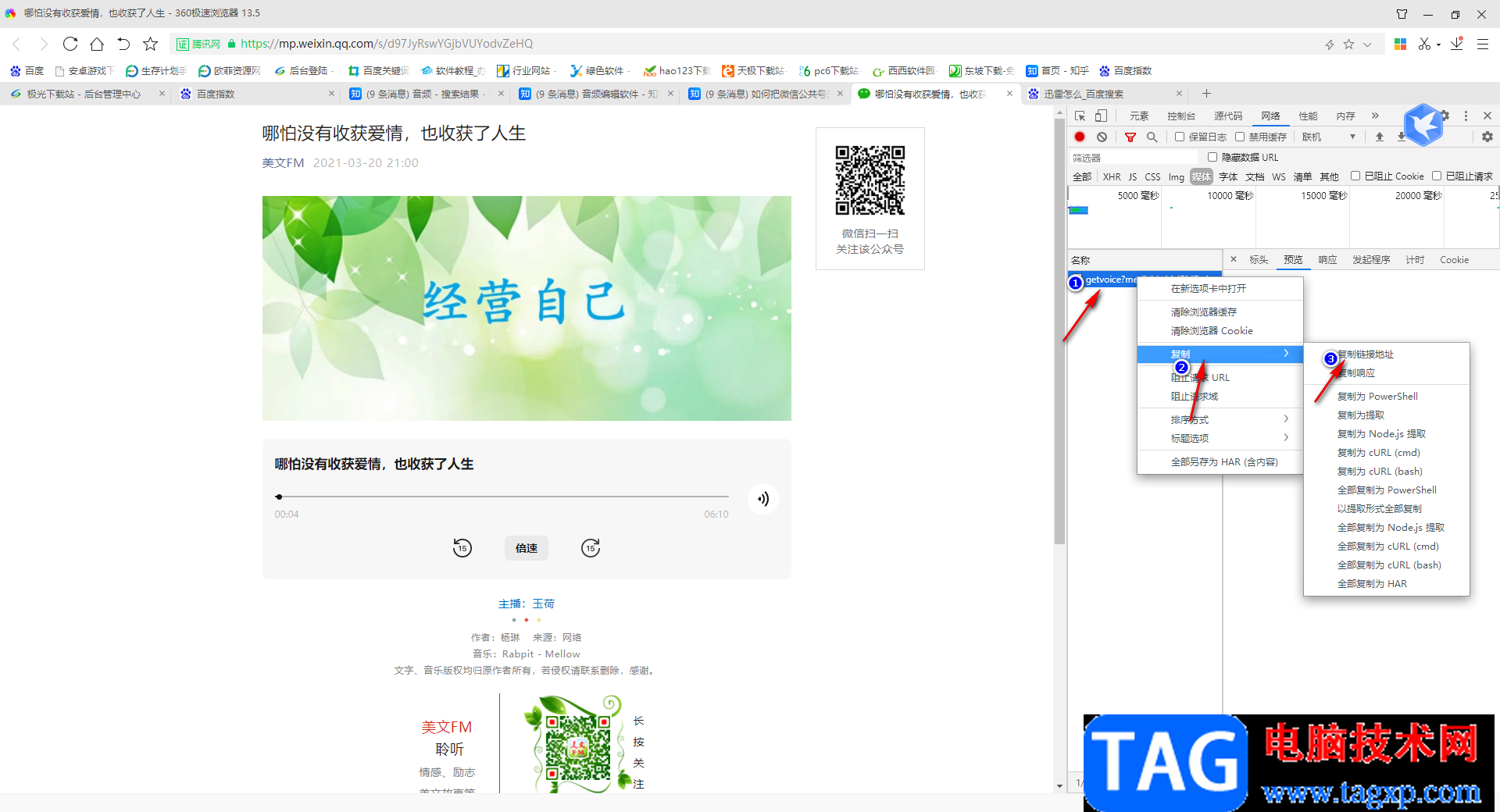This screenshot has height=812, width=1500.
Task: Choose 复制为 cURL (bash)
Action: point(1380,471)
